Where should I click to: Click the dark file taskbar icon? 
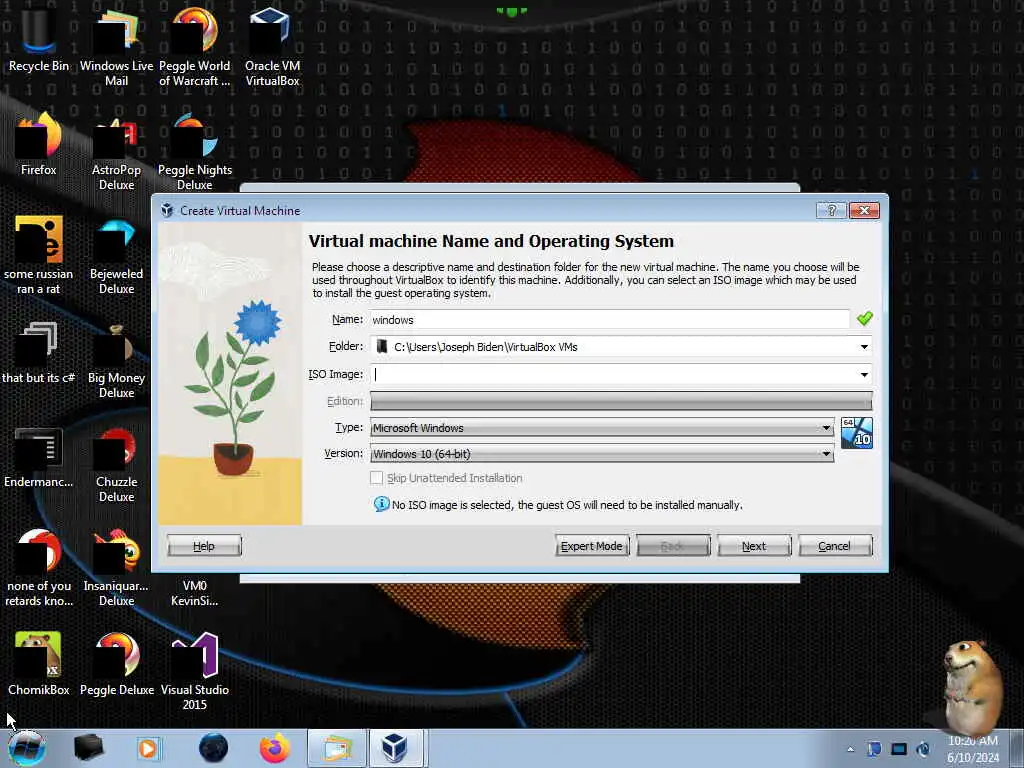coord(88,748)
